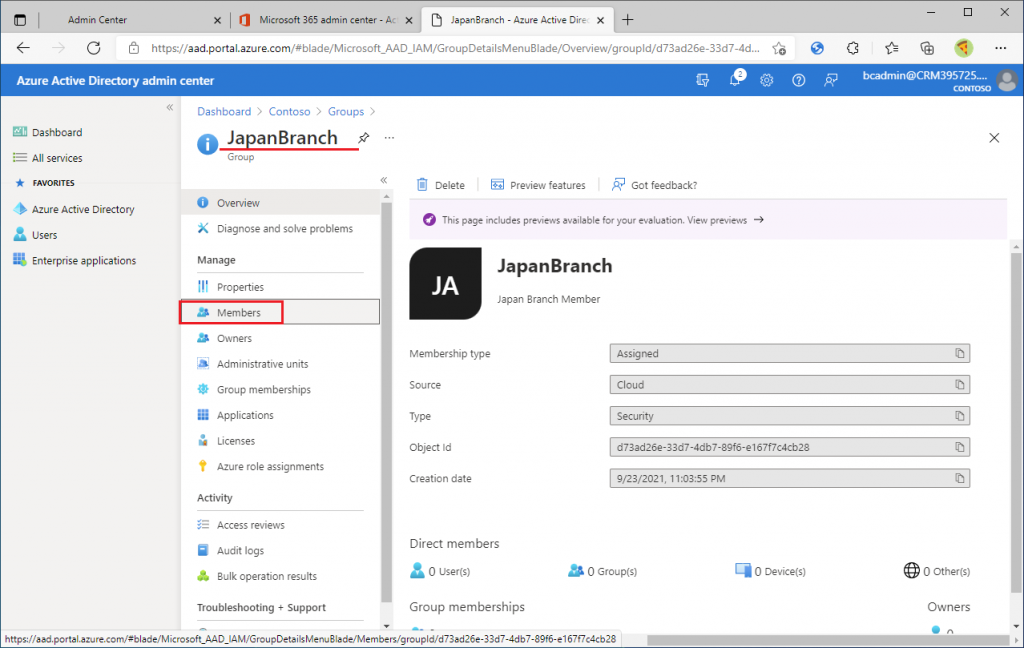This screenshot has height=648, width=1024.
Task: Click the browser refresh icon
Action: (x=94, y=48)
